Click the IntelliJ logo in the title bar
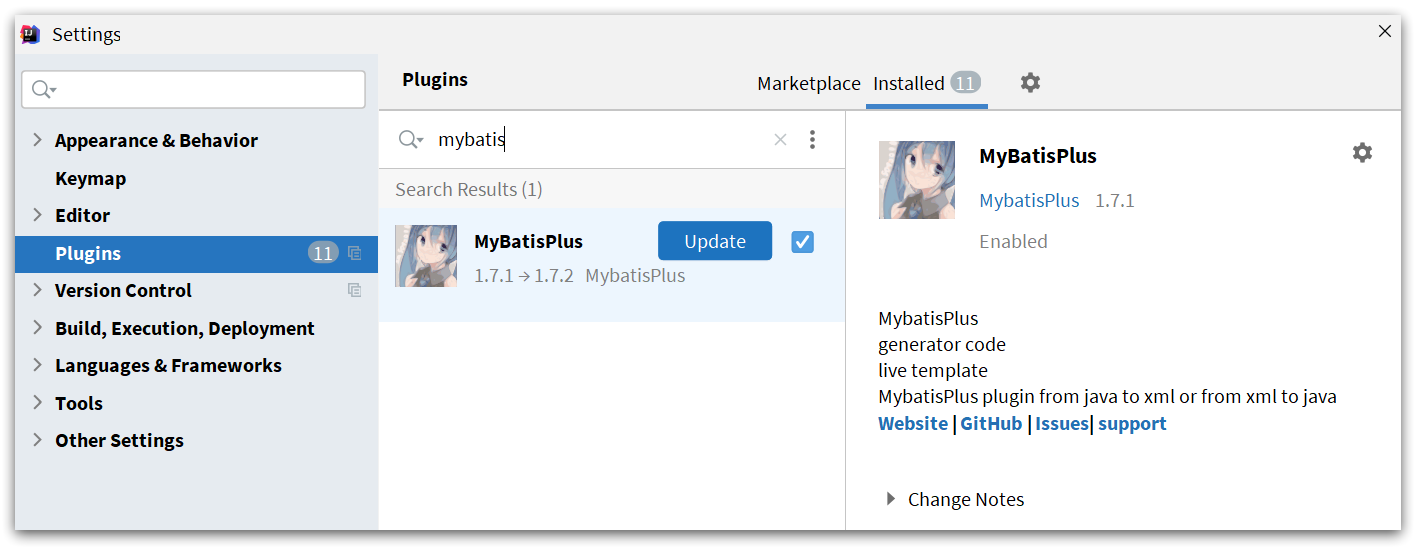Screen dimensions: 1416x549 [30, 34]
